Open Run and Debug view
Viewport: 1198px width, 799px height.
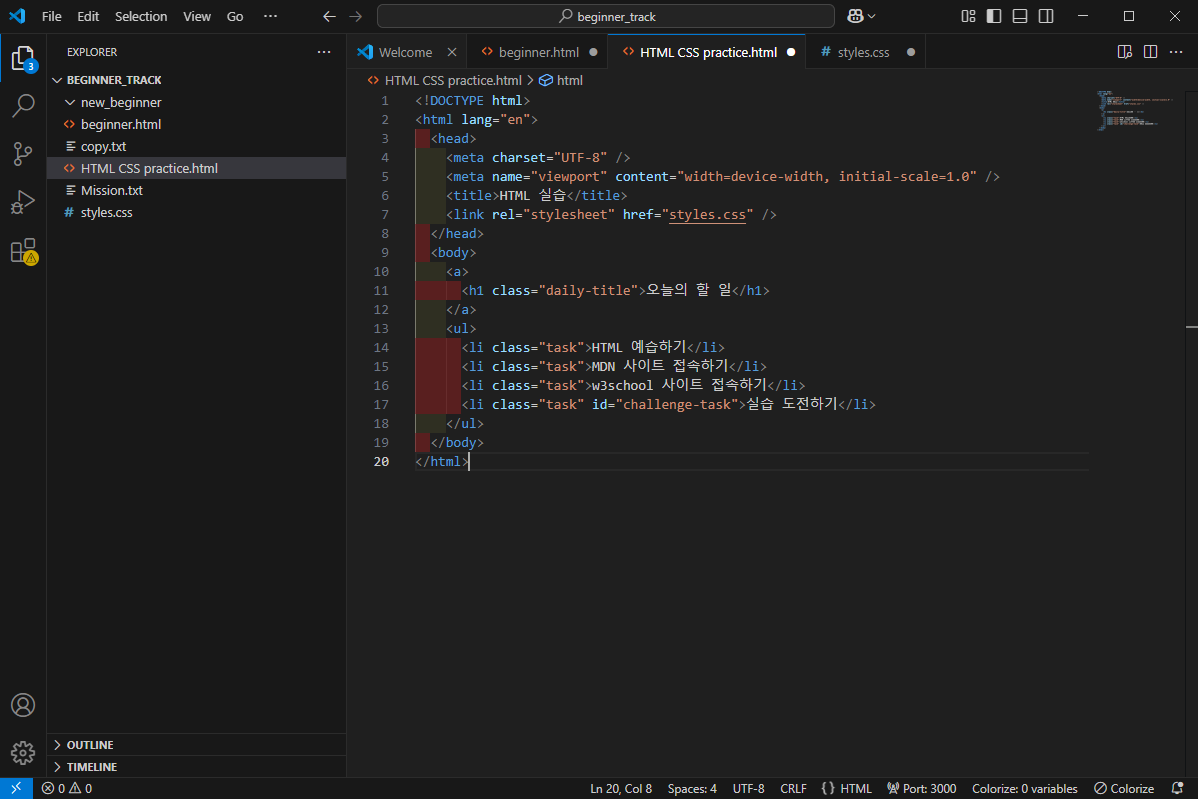pyautogui.click(x=23, y=202)
